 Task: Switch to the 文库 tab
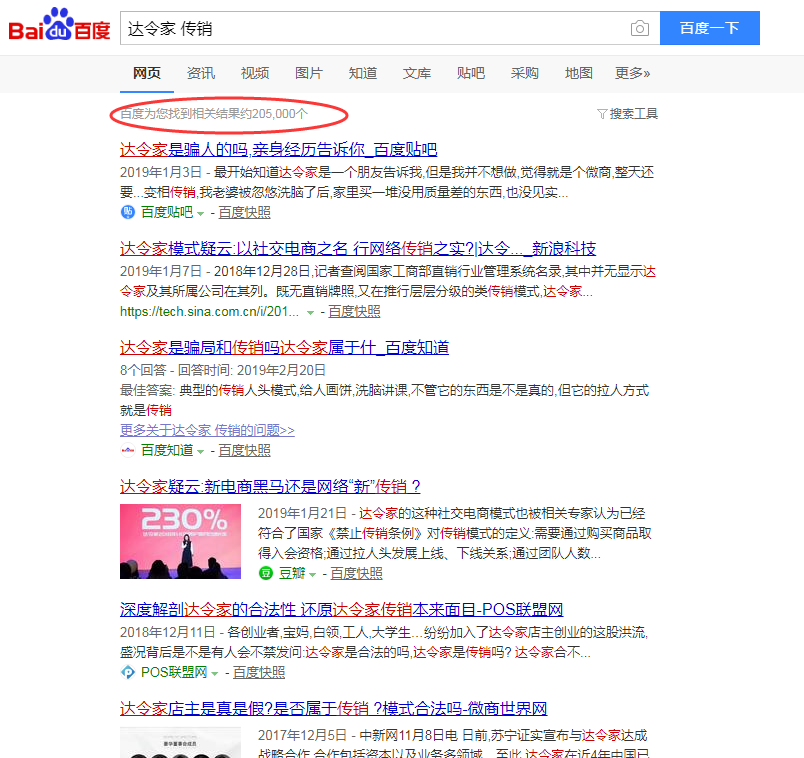tap(417, 73)
